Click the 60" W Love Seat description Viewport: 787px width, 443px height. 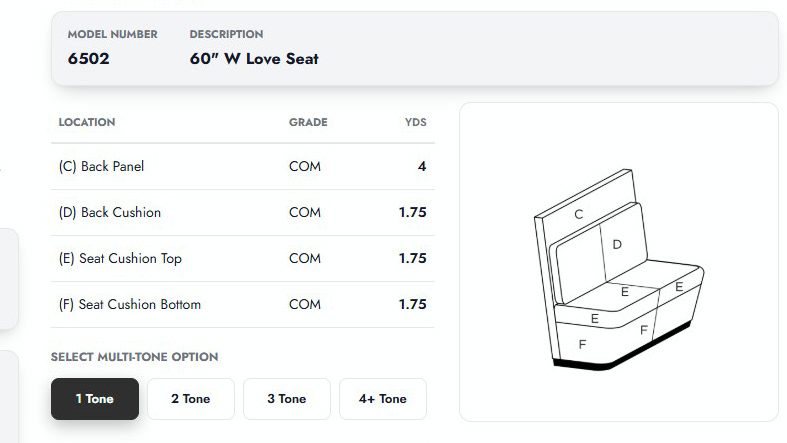[254, 59]
